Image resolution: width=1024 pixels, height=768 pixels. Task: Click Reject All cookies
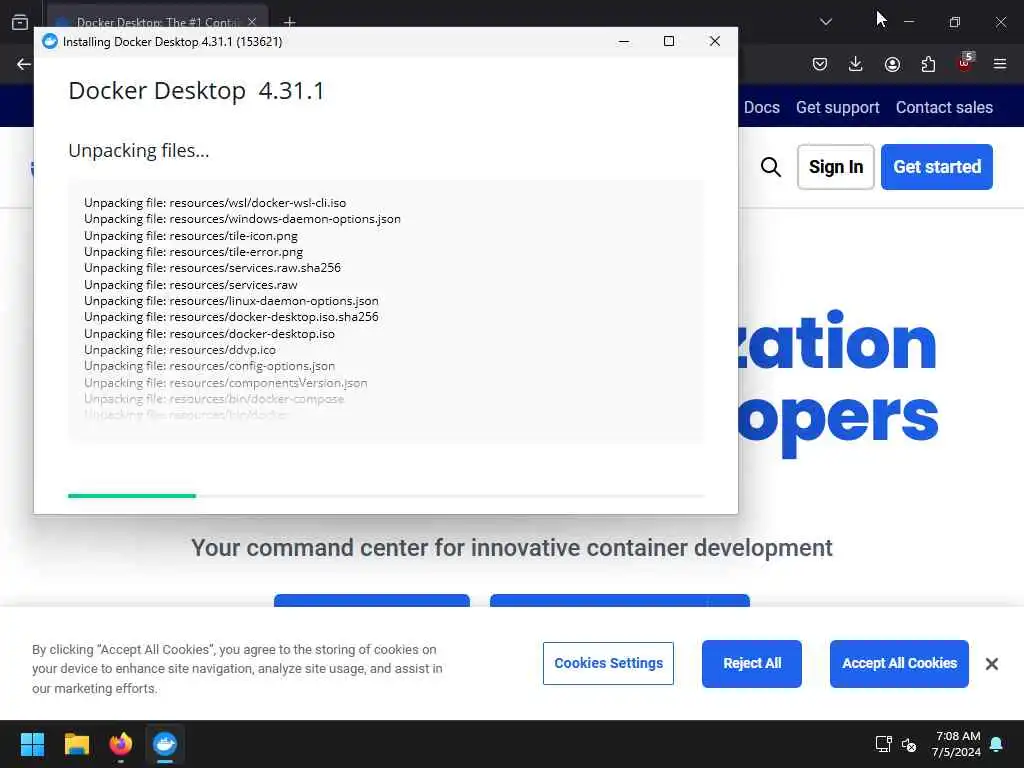[752, 664]
